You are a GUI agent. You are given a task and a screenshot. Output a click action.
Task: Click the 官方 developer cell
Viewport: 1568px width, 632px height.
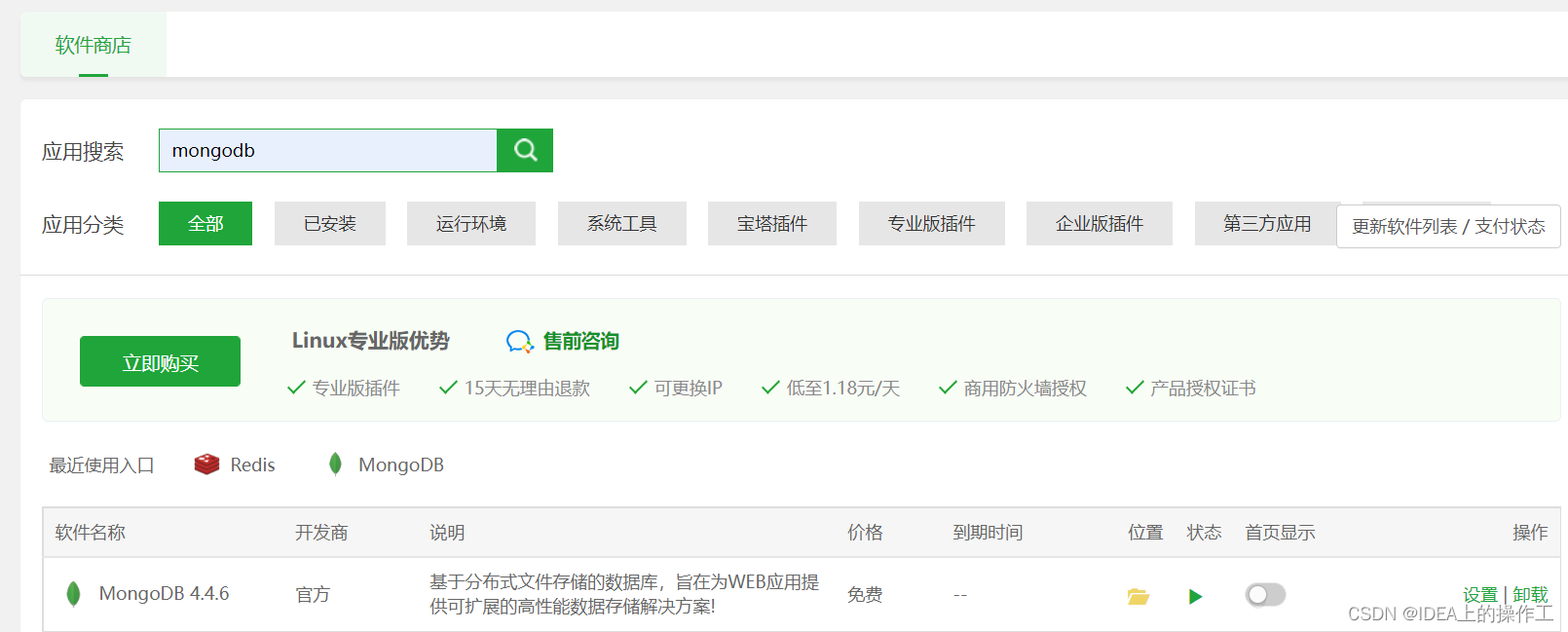tap(313, 594)
